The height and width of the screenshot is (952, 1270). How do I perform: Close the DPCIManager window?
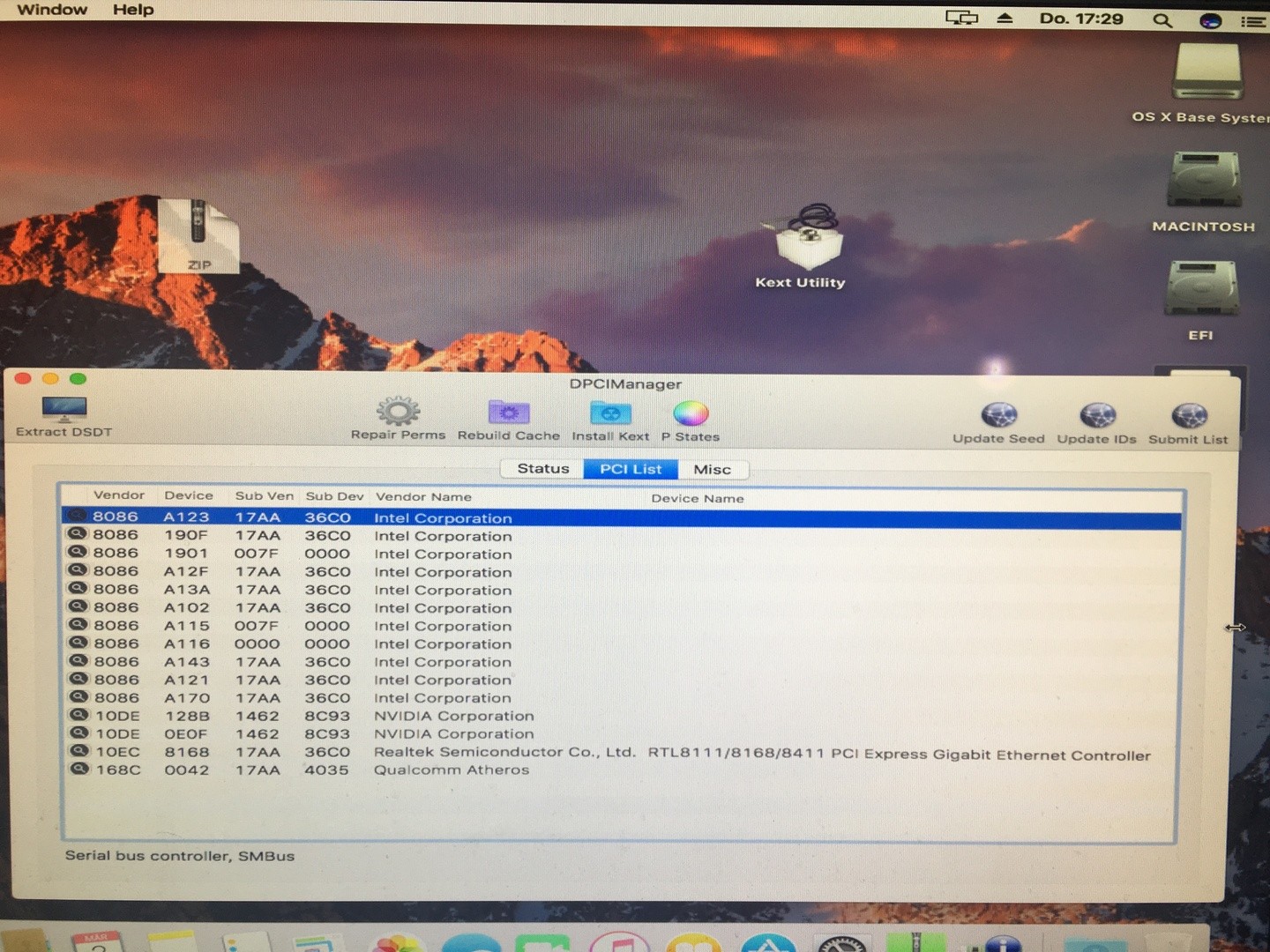tap(23, 378)
